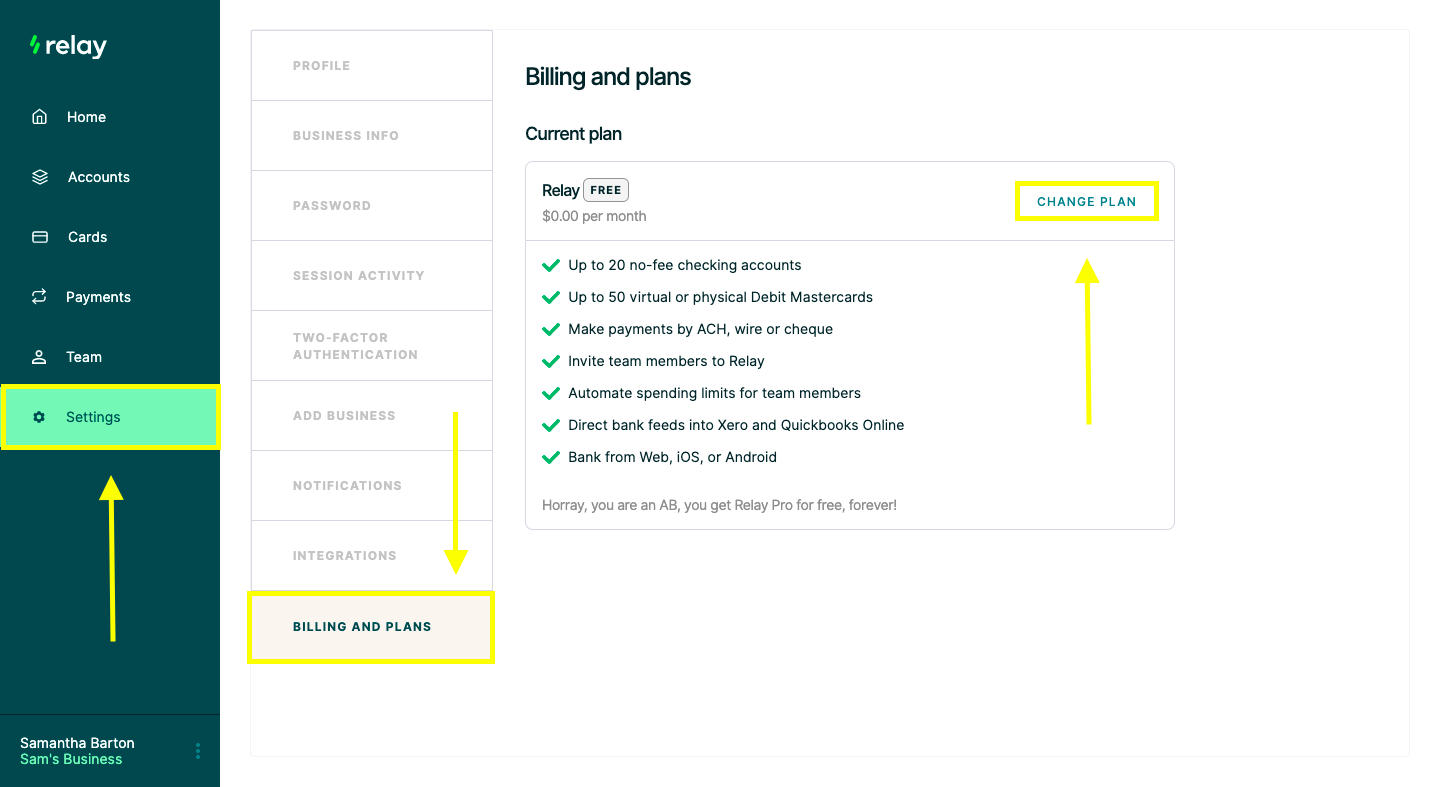Click the Samantha Barton user name

(77, 743)
